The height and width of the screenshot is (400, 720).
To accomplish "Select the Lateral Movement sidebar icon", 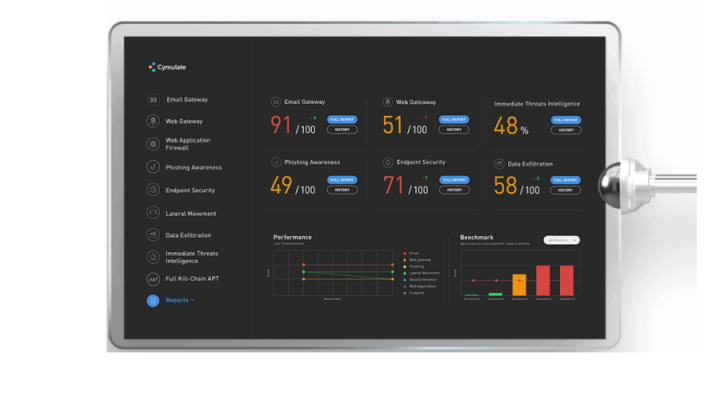I will [x=153, y=213].
